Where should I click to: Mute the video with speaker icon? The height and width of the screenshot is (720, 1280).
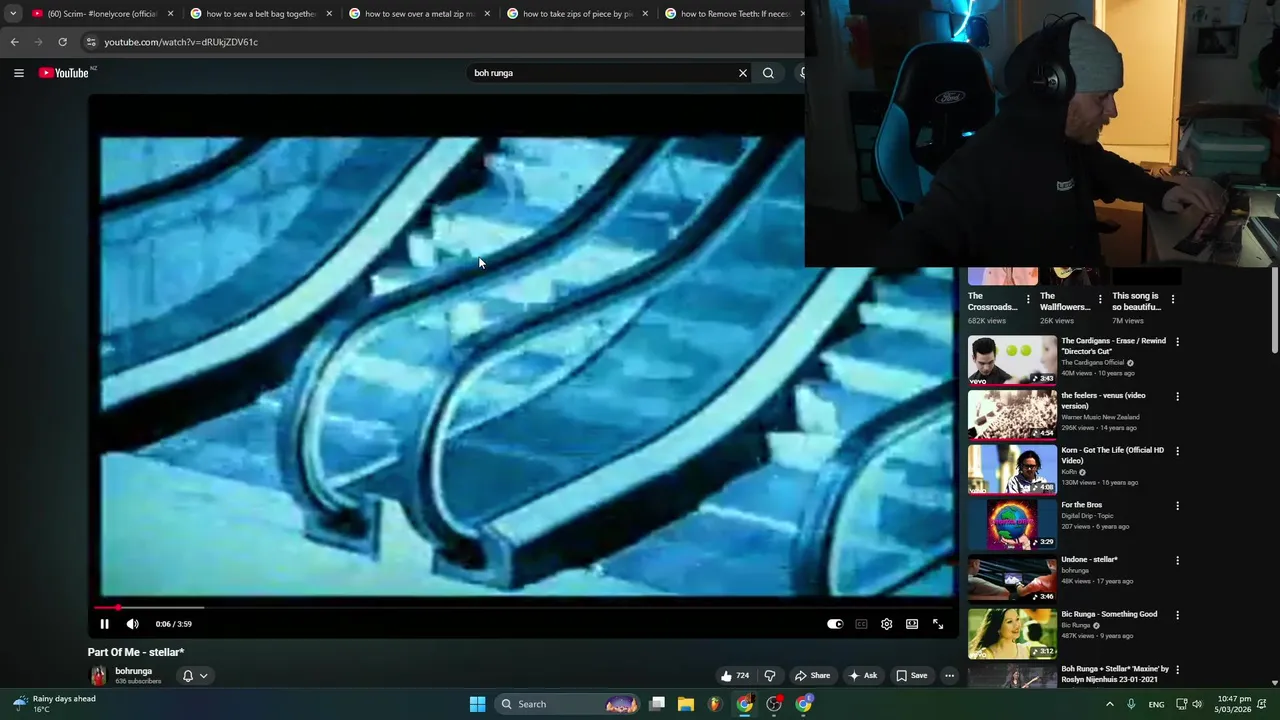pos(133,624)
